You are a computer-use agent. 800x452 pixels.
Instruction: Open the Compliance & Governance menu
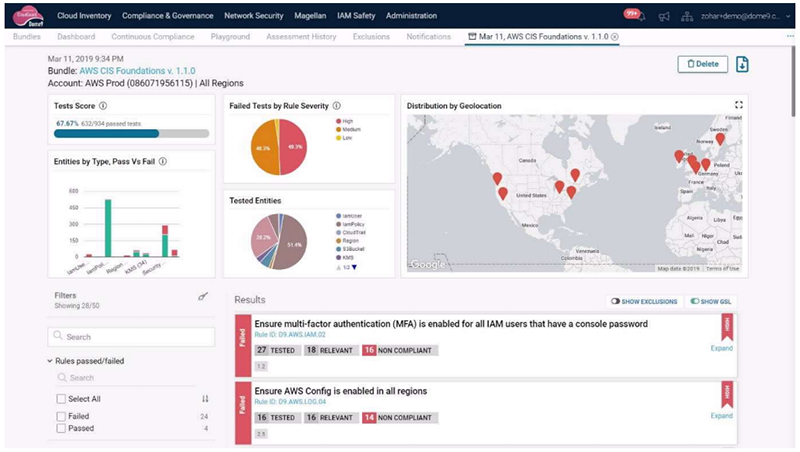point(167,16)
